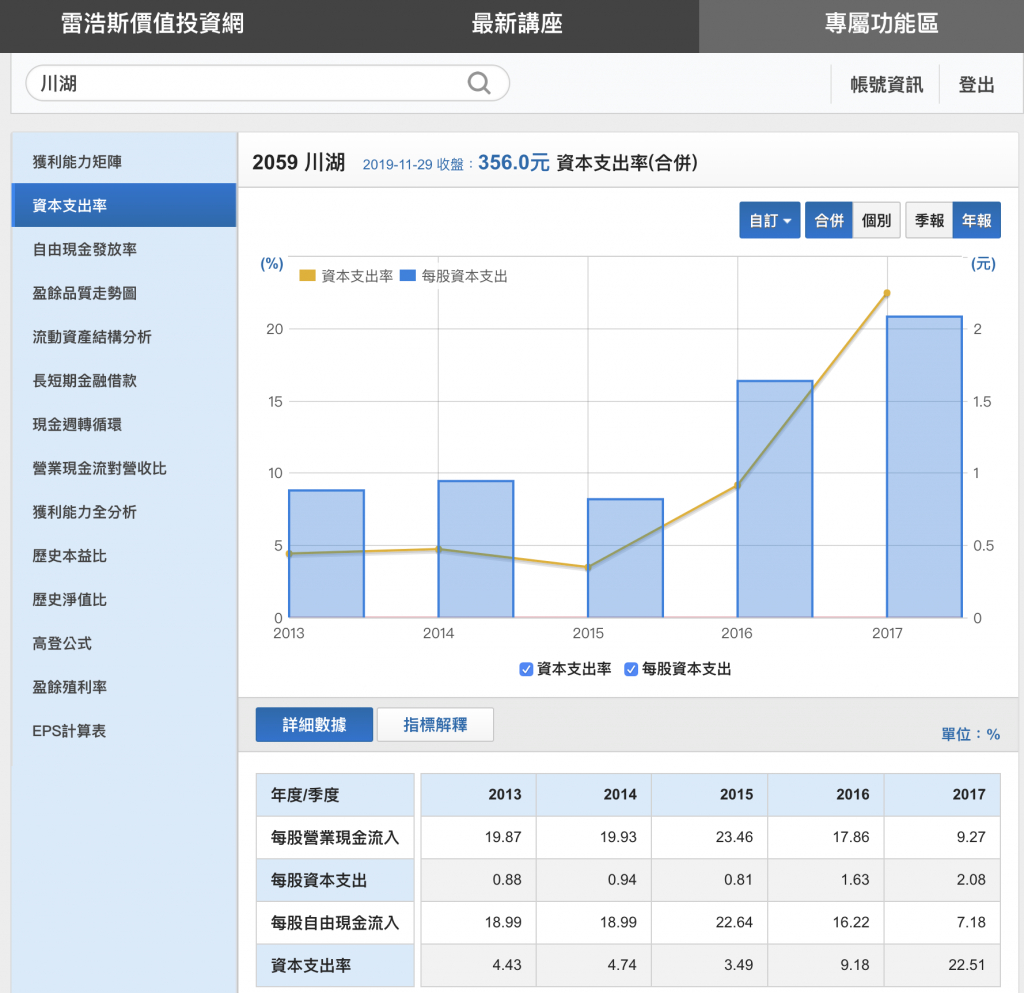Click the yellow 資本支出率 legend swatch
1024x993 pixels.
point(308,276)
